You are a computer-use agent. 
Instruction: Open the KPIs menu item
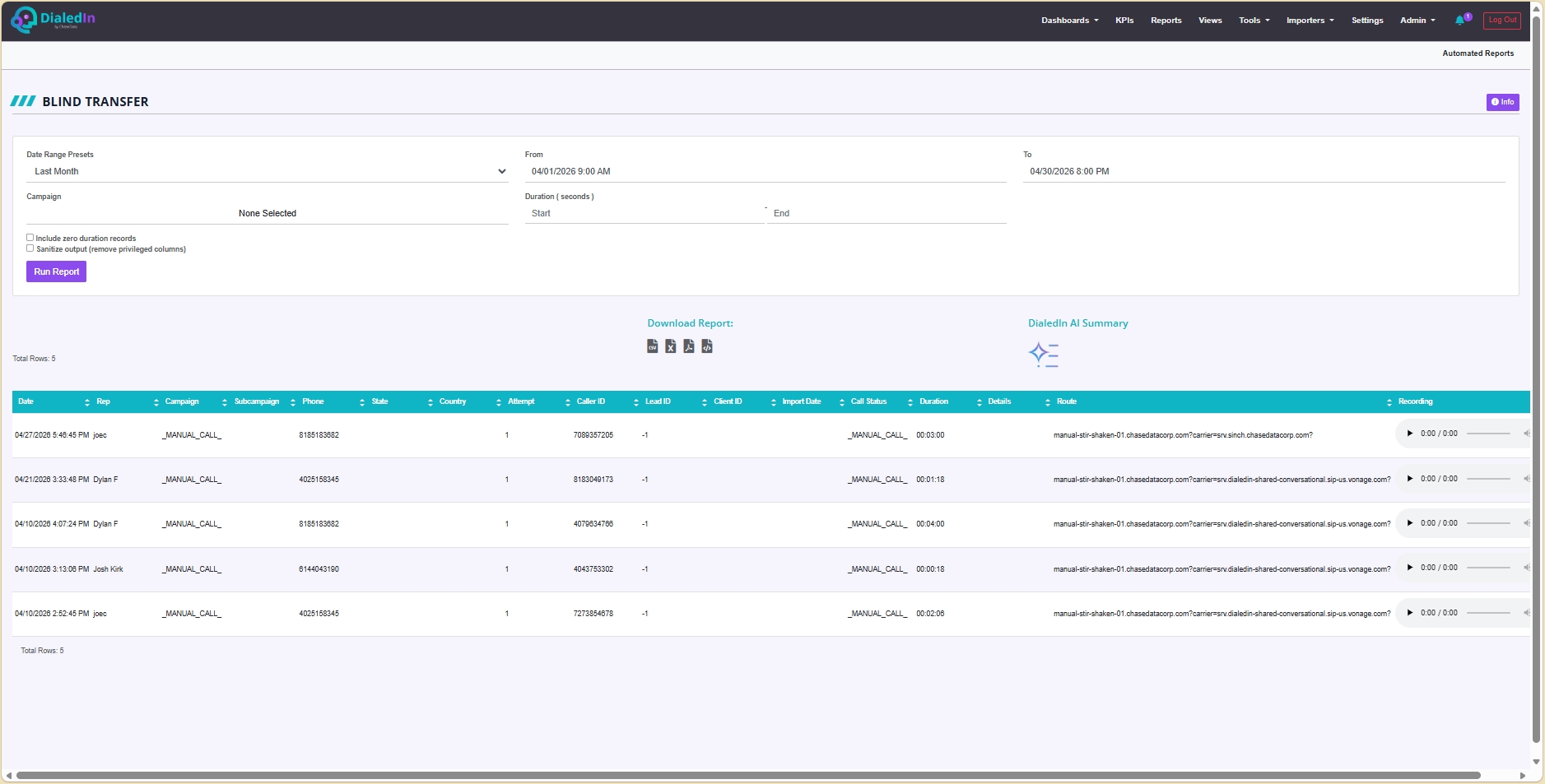1124,21
